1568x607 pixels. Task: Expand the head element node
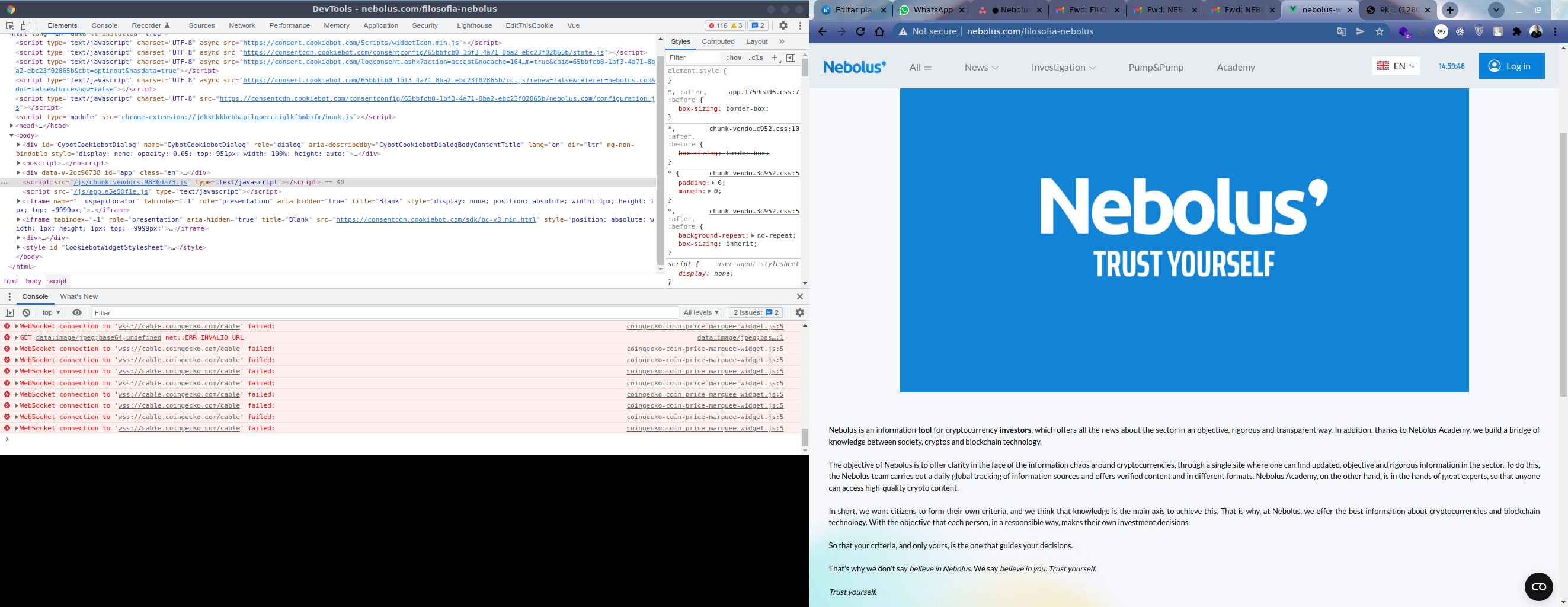click(x=12, y=126)
